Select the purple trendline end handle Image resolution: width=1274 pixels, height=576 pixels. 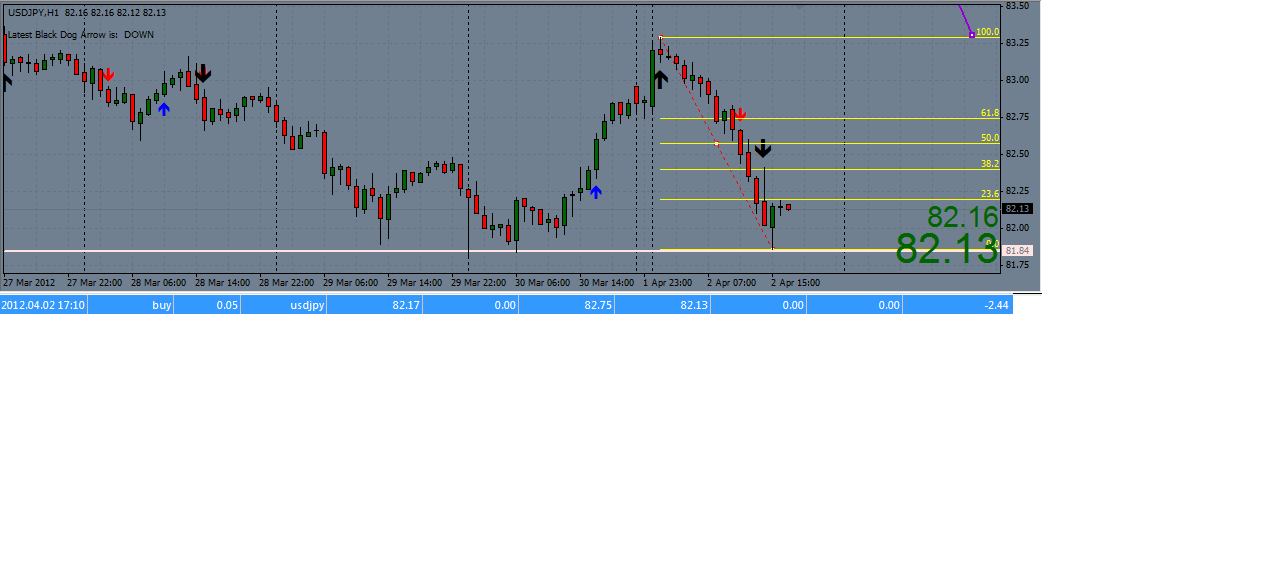tap(972, 35)
